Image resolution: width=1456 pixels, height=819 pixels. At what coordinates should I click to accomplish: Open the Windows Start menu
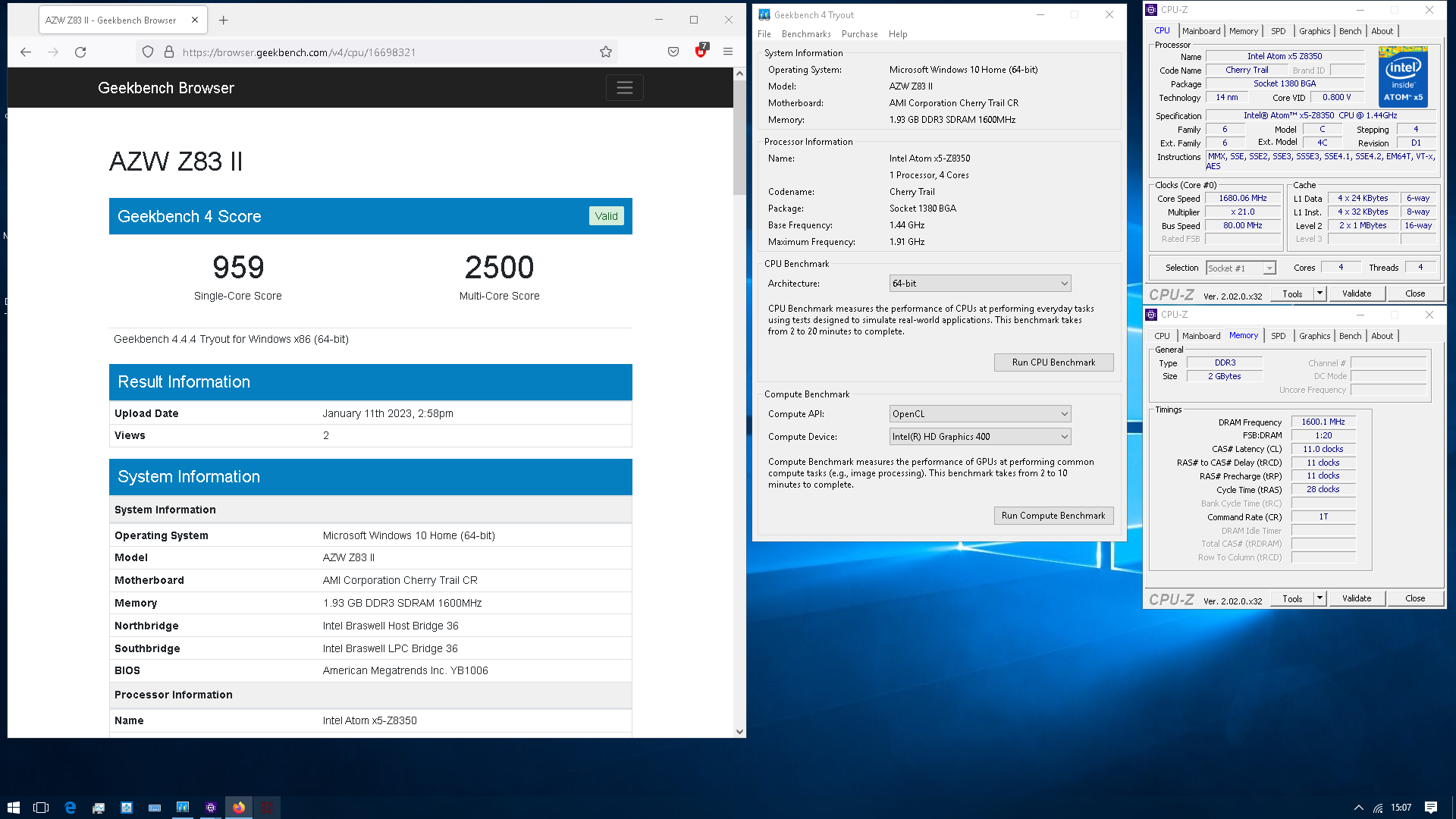coord(13,808)
